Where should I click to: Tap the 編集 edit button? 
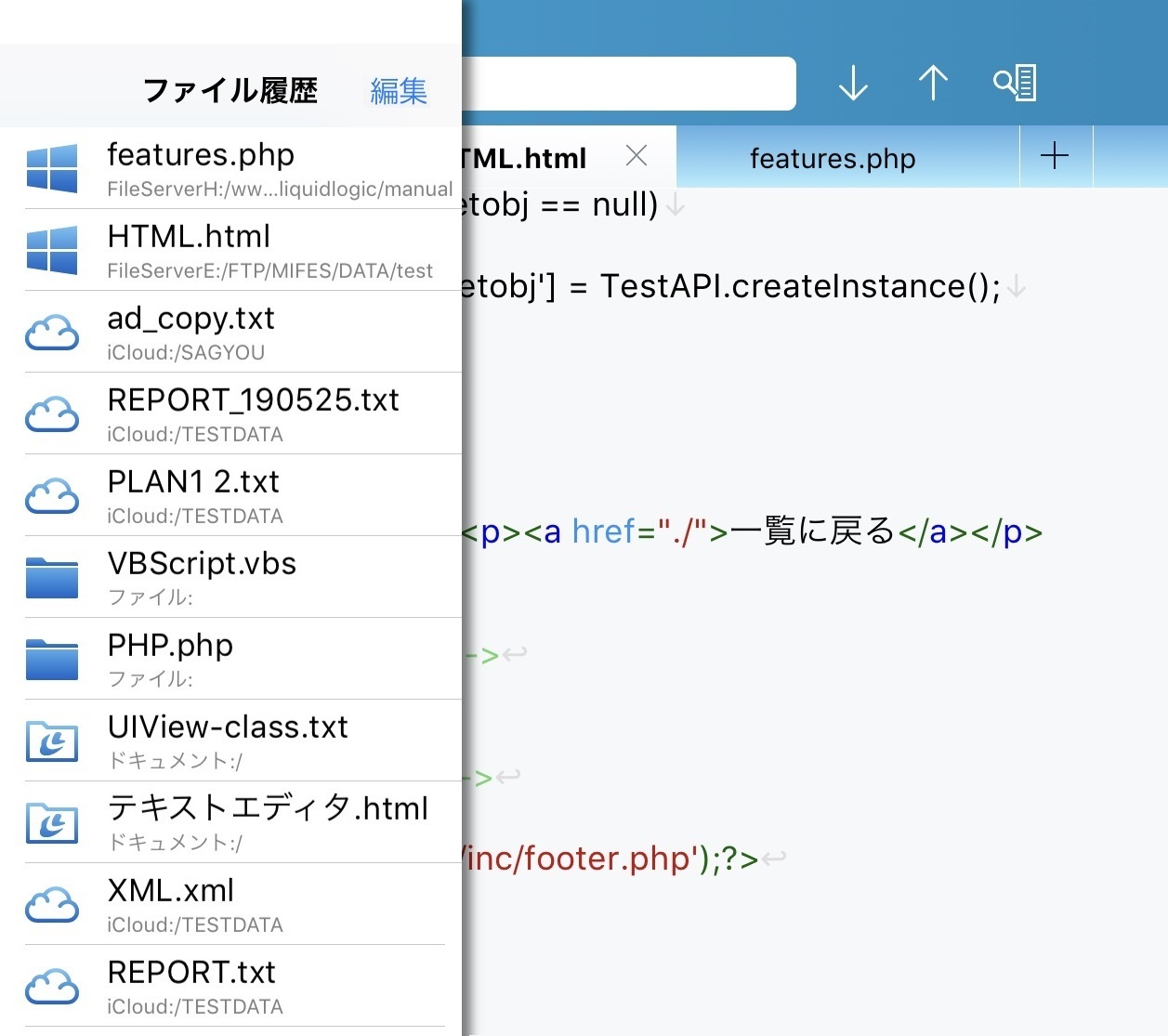[x=399, y=91]
